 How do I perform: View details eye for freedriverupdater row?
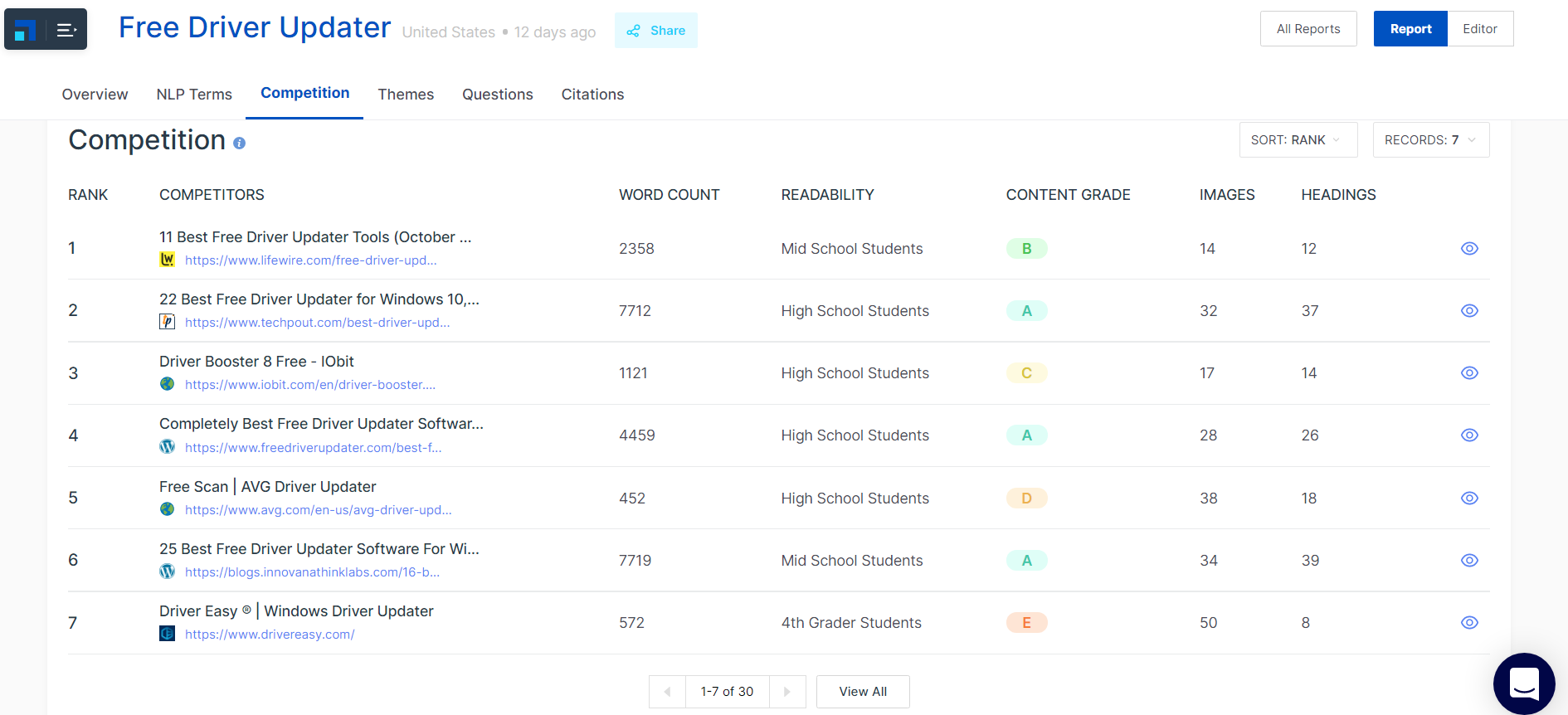click(x=1469, y=435)
